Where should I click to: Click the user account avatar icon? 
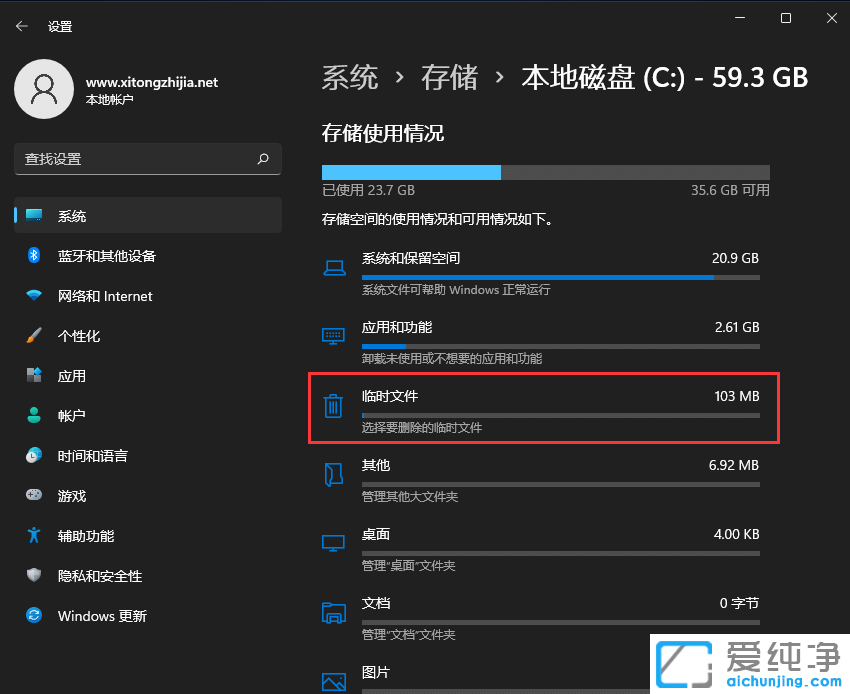click(43, 89)
